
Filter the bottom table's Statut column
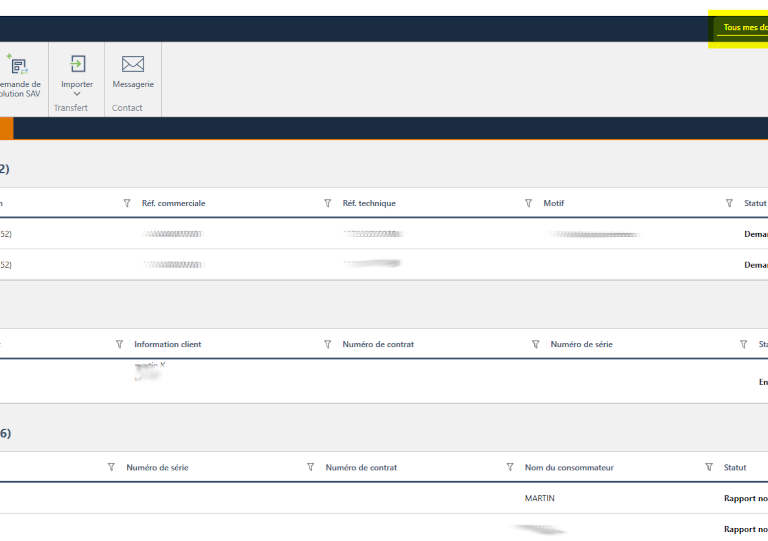[709, 467]
